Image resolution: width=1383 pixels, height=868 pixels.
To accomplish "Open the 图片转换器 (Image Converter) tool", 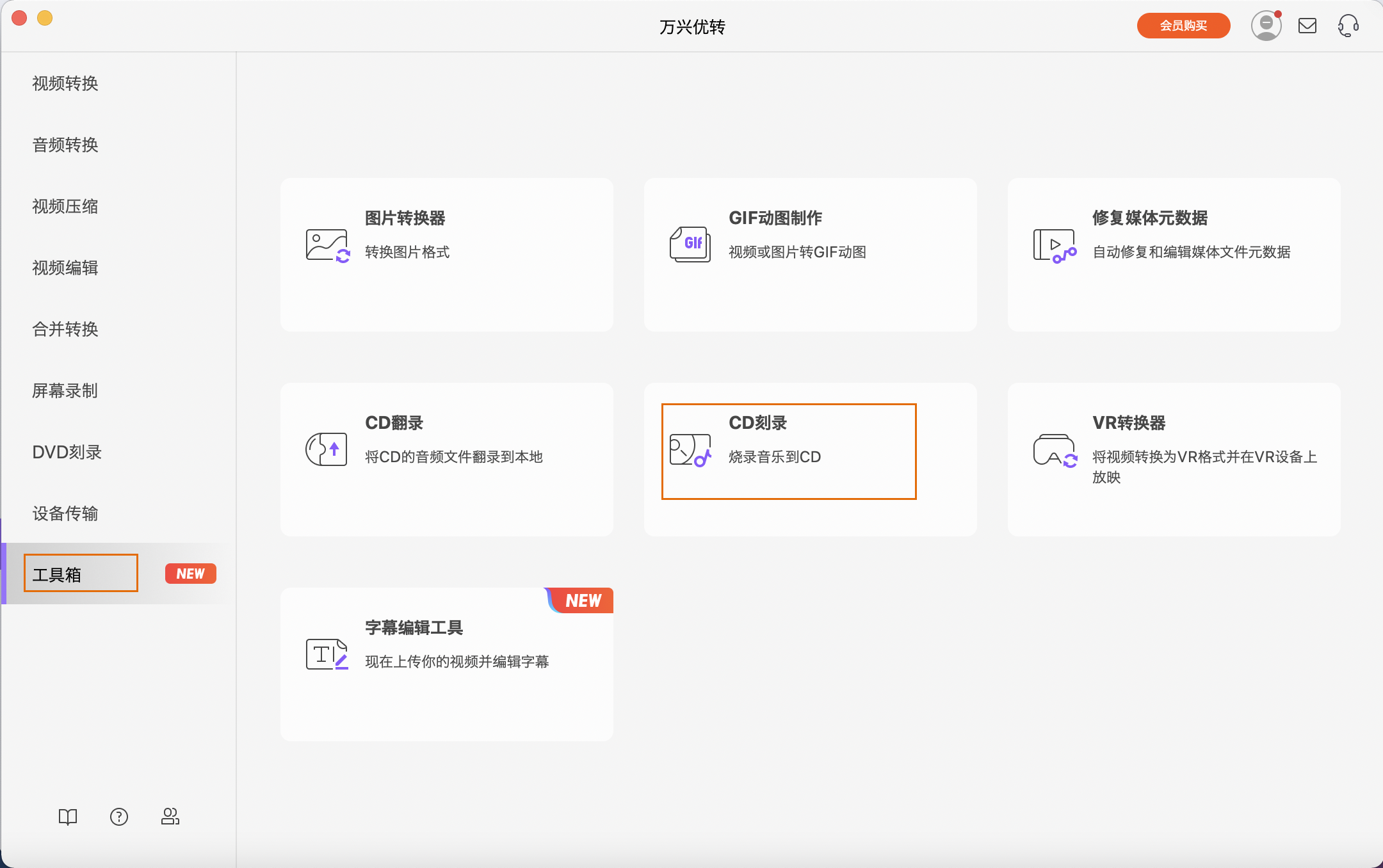I will (446, 254).
